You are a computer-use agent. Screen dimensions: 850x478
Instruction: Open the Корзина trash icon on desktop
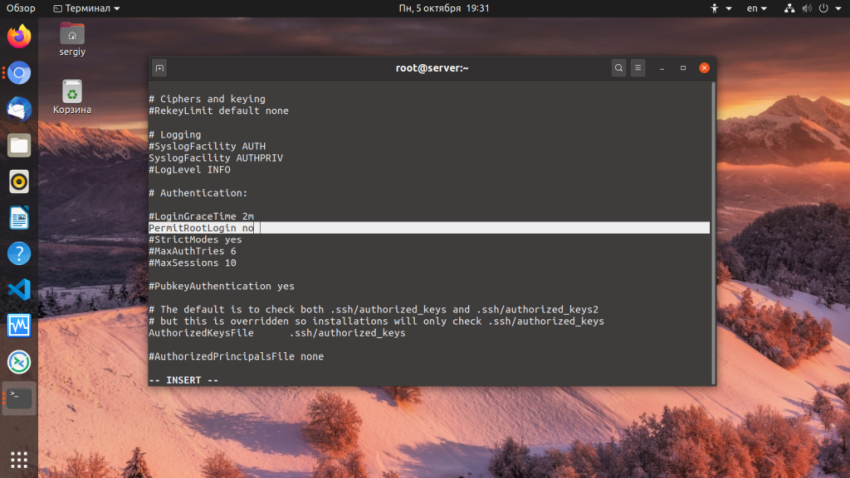coord(72,97)
